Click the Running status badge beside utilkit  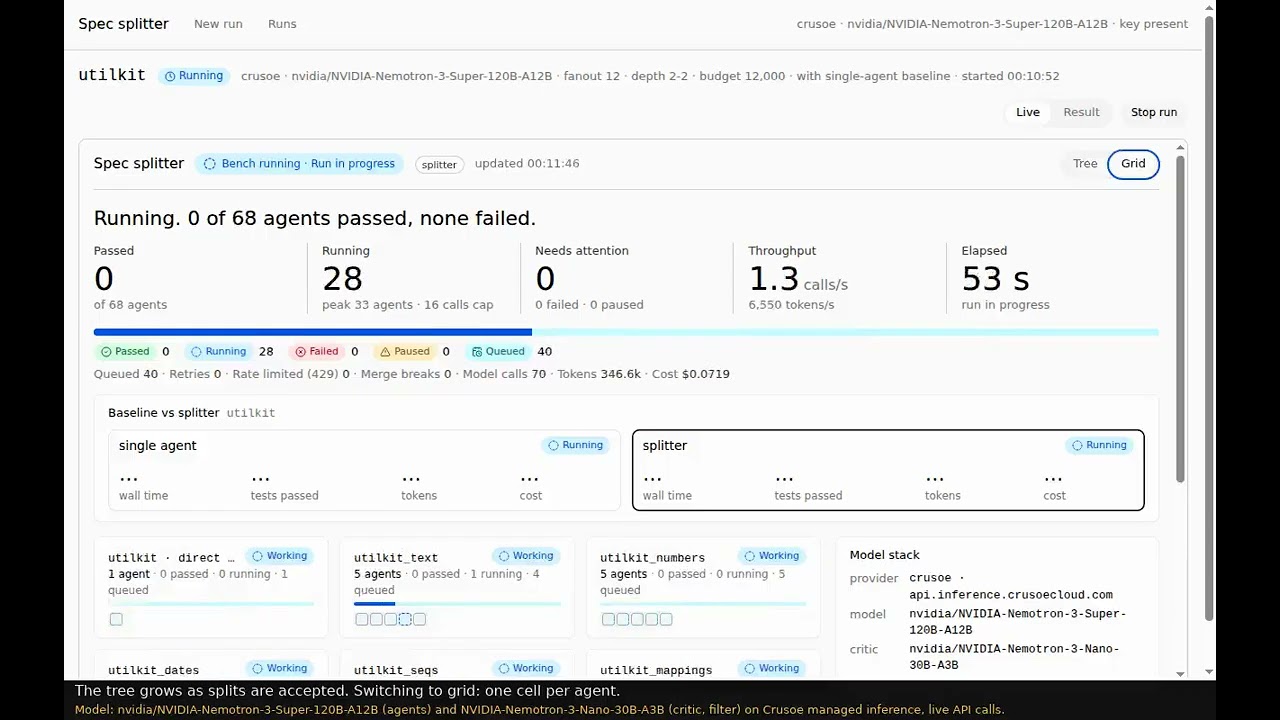pos(194,76)
